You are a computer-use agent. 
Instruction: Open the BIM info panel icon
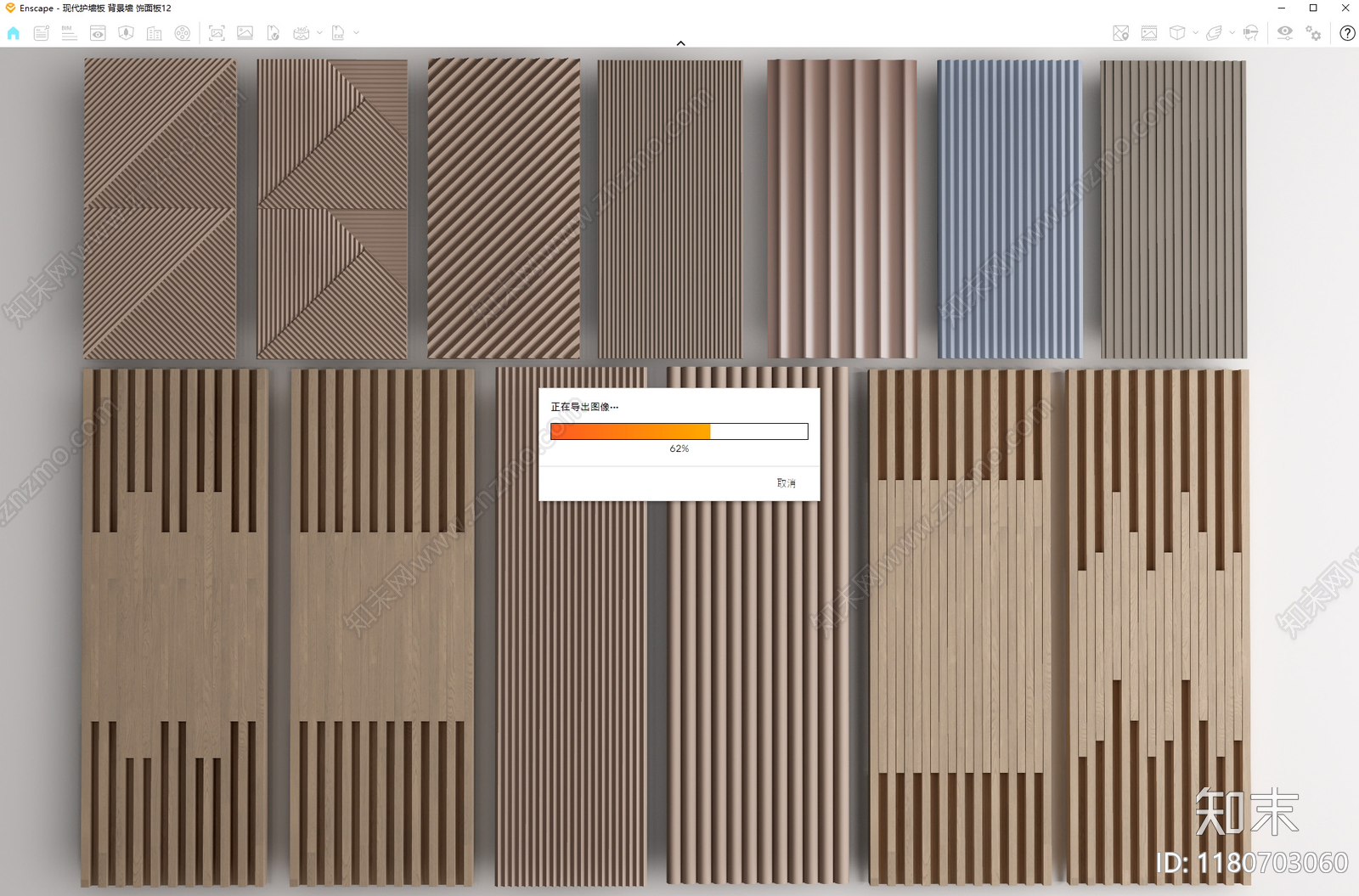(69, 33)
